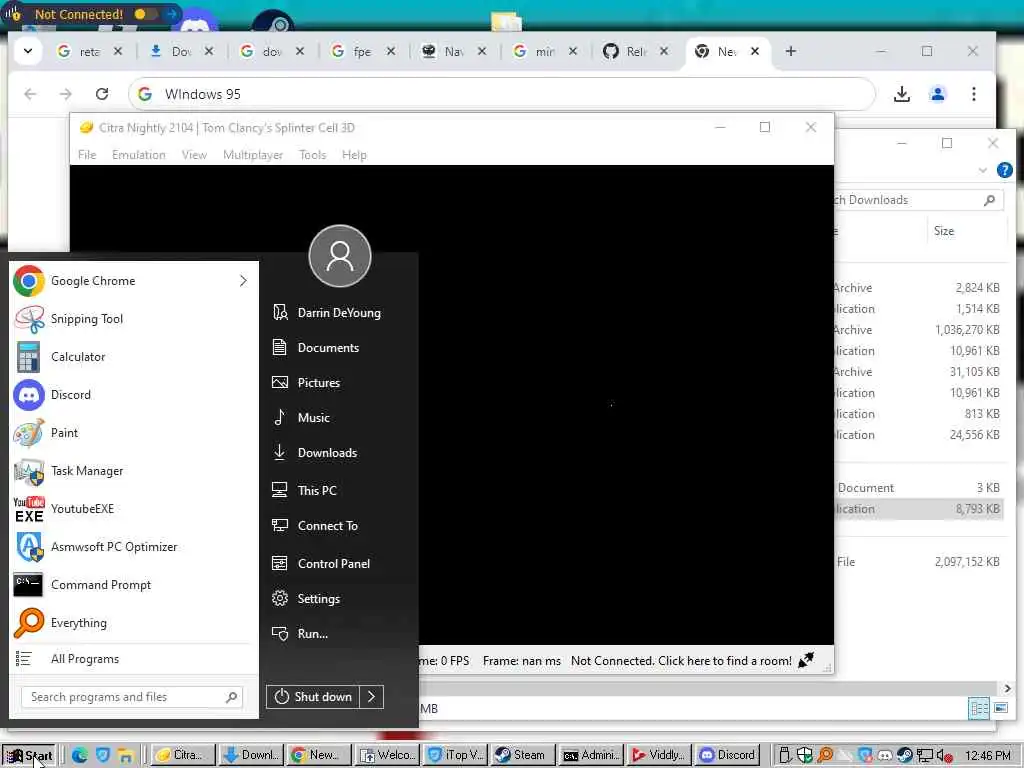Open Chrome tab search dropdown

(x=28, y=51)
